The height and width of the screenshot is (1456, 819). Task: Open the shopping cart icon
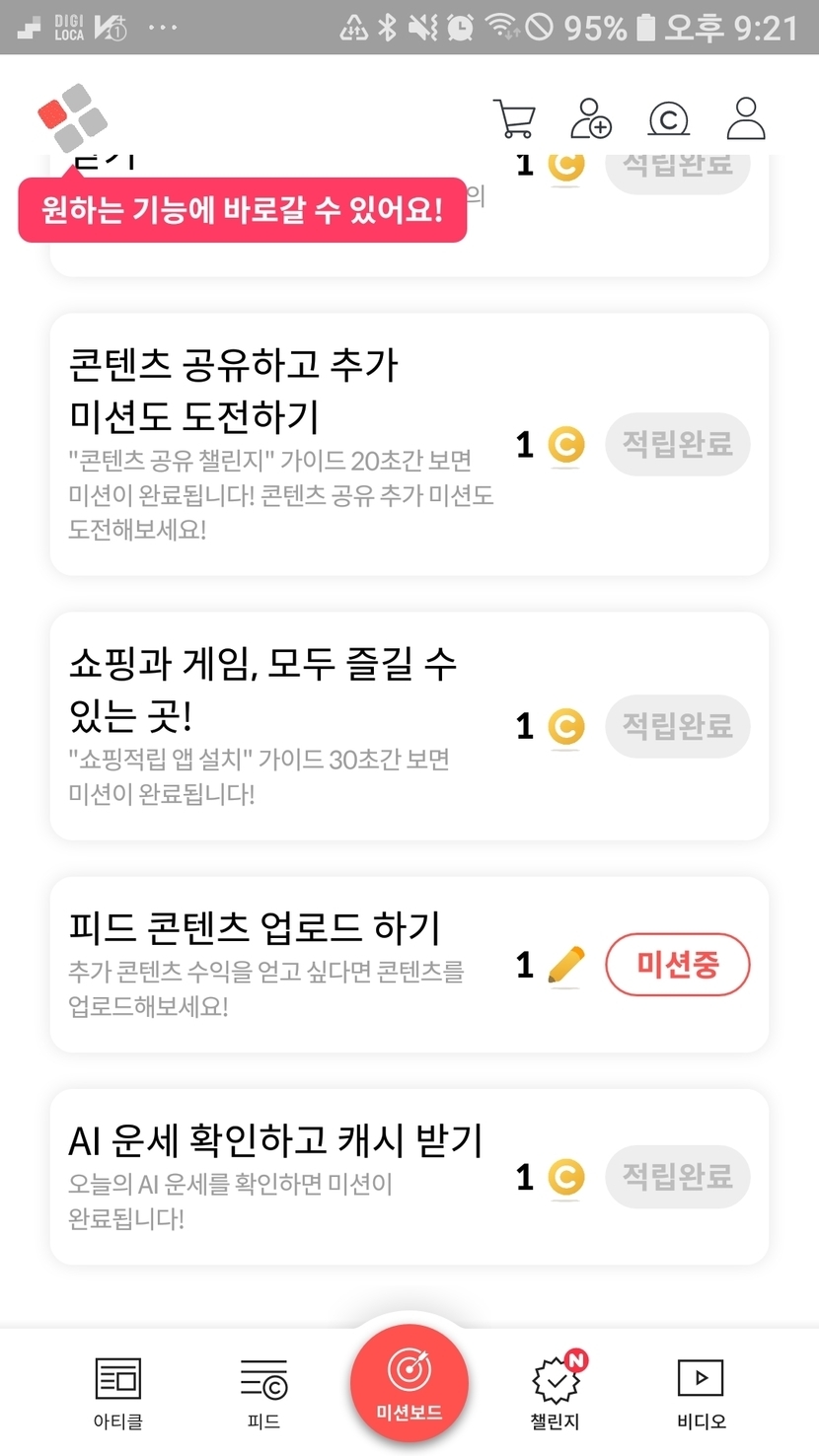513,119
